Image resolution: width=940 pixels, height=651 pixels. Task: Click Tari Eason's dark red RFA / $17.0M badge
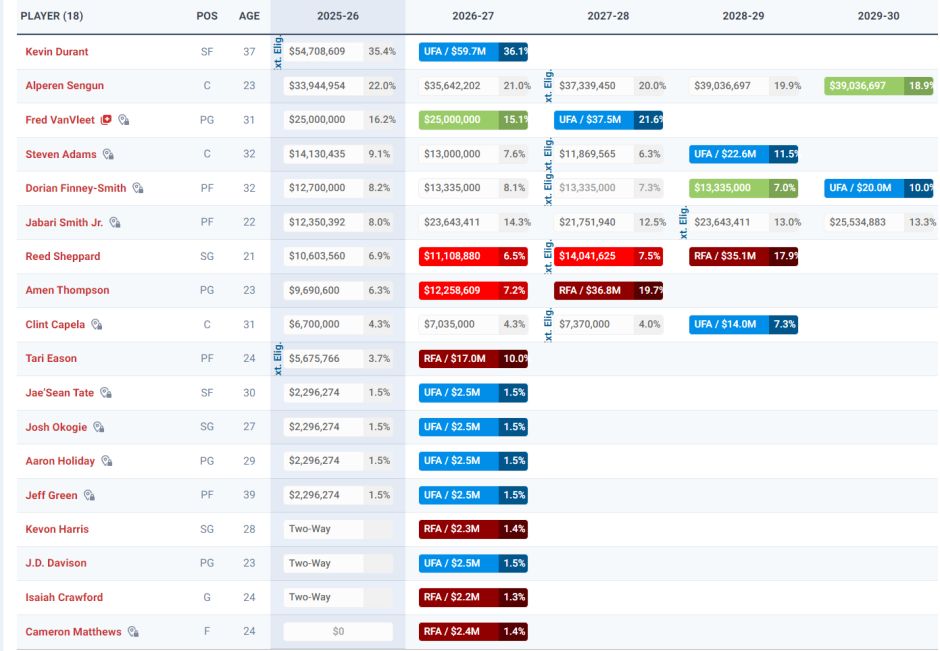459,359
